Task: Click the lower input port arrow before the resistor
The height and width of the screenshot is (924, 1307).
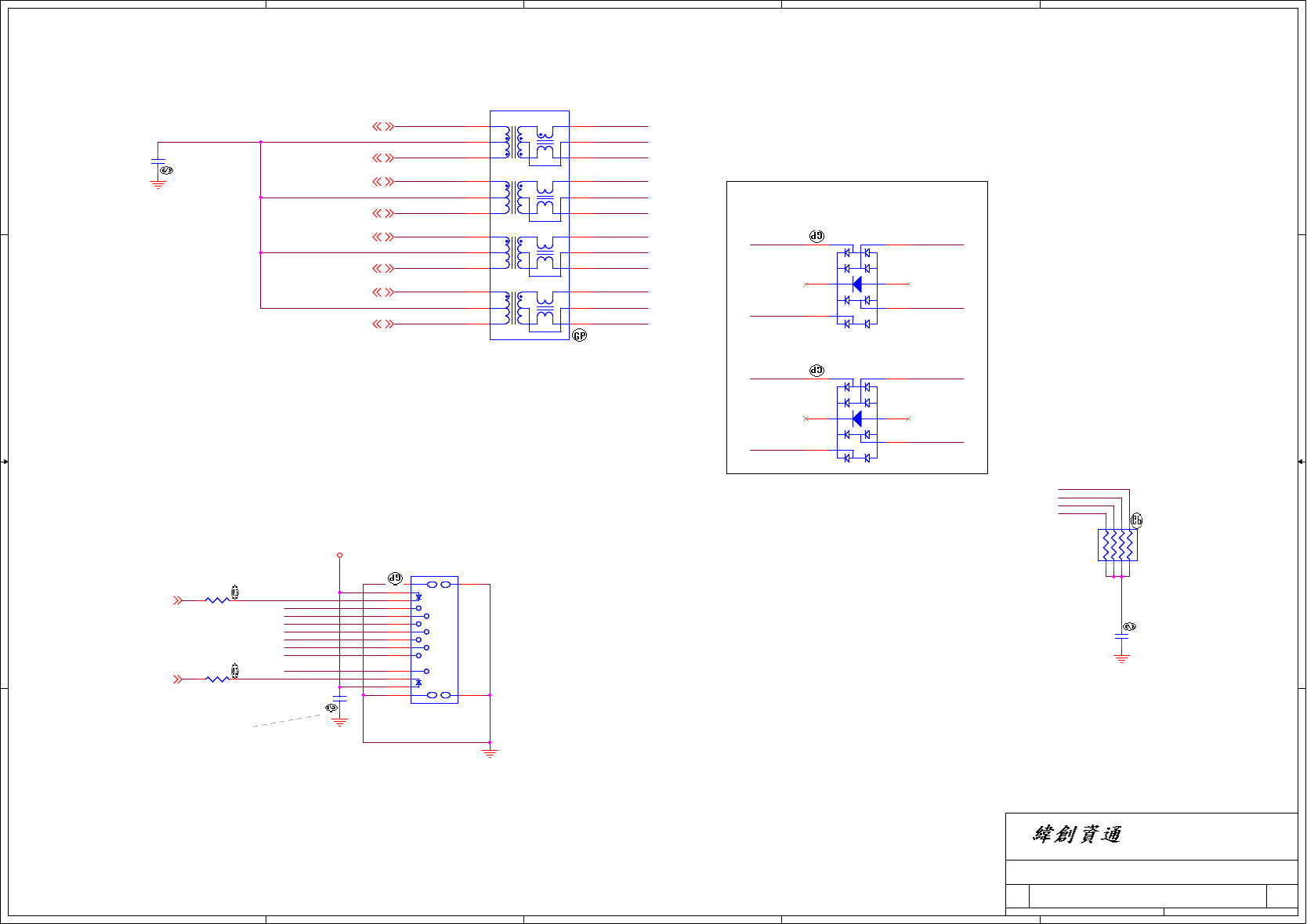Action: tap(178, 679)
